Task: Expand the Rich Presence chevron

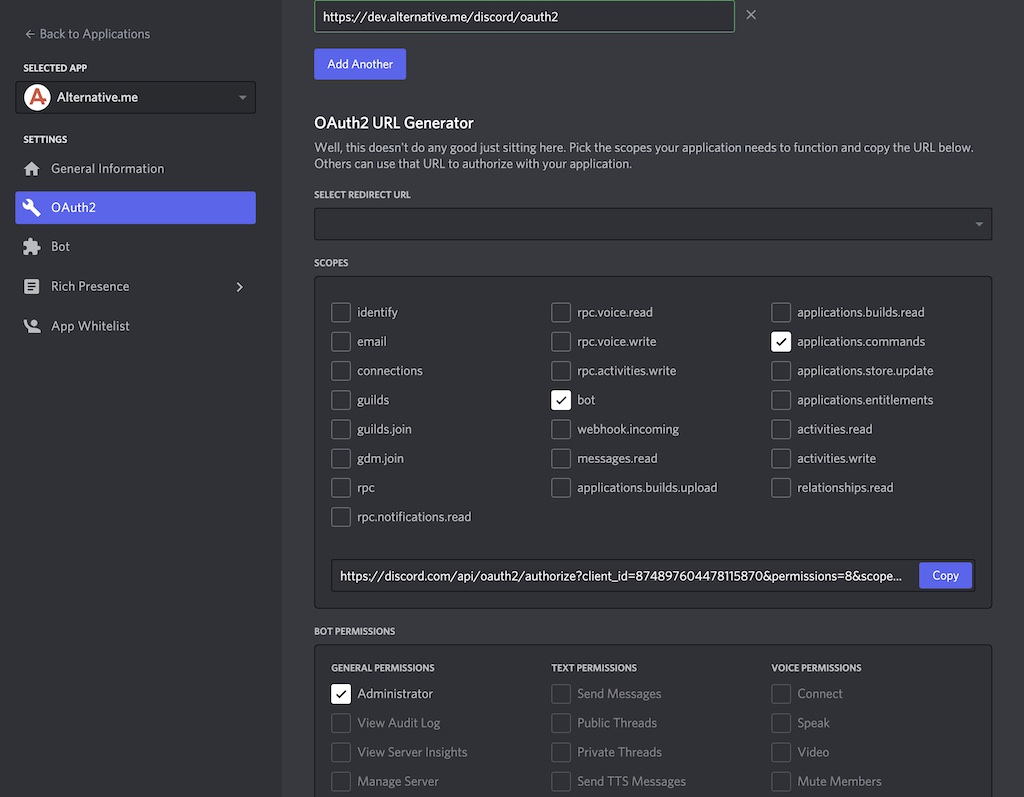Action: point(239,286)
